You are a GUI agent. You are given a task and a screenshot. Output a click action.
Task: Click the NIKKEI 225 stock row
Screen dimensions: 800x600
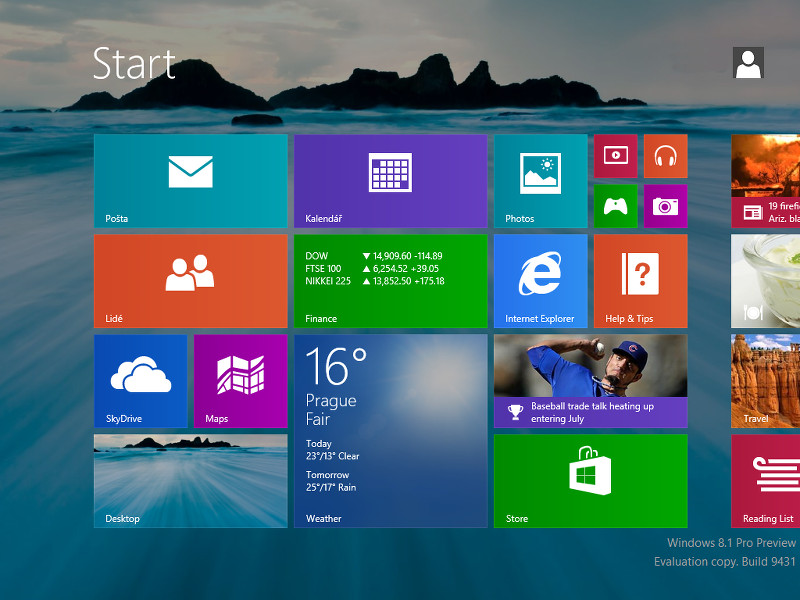(x=375, y=281)
